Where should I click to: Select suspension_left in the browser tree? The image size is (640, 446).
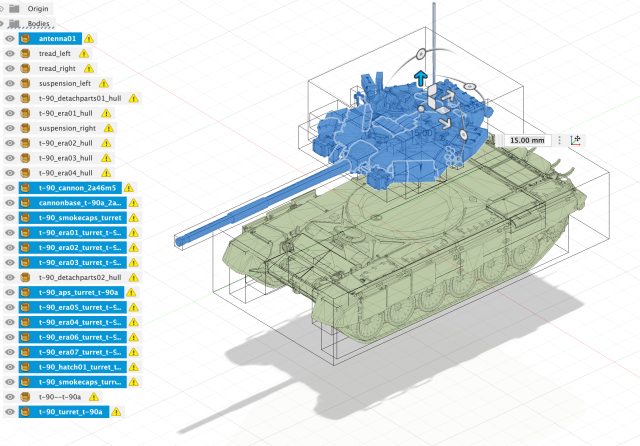(x=66, y=84)
